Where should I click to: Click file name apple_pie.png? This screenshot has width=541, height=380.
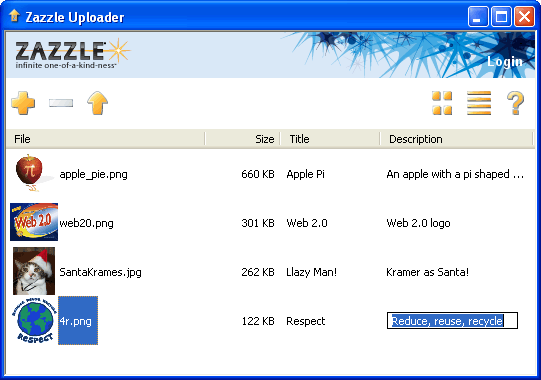pyautogui.click(x=94, y=174)
